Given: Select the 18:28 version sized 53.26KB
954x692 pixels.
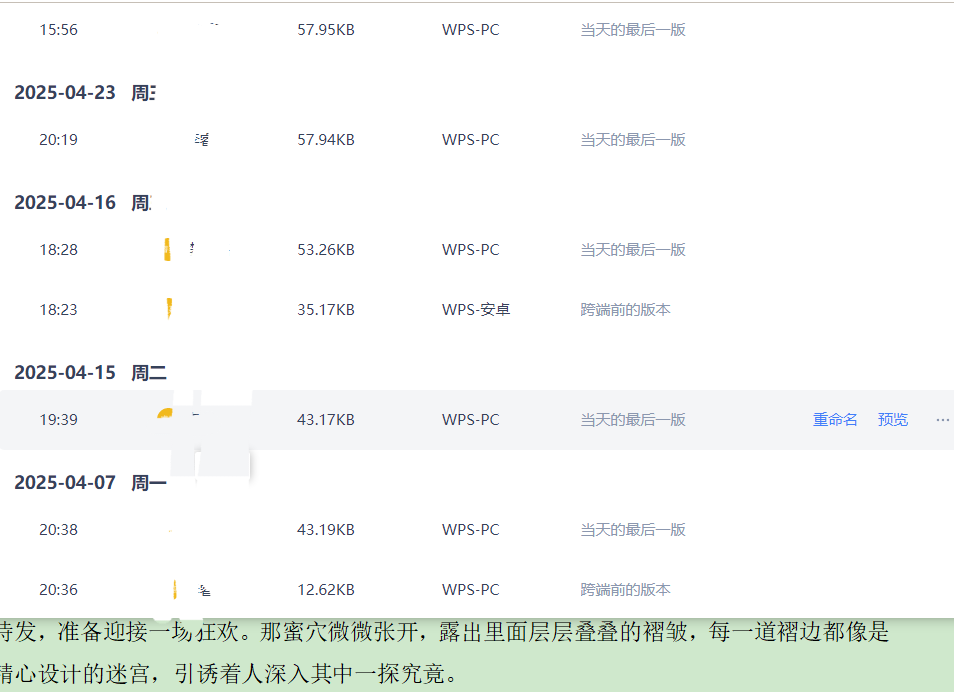Looking at the screenshot, I should (x=58, y=250).
